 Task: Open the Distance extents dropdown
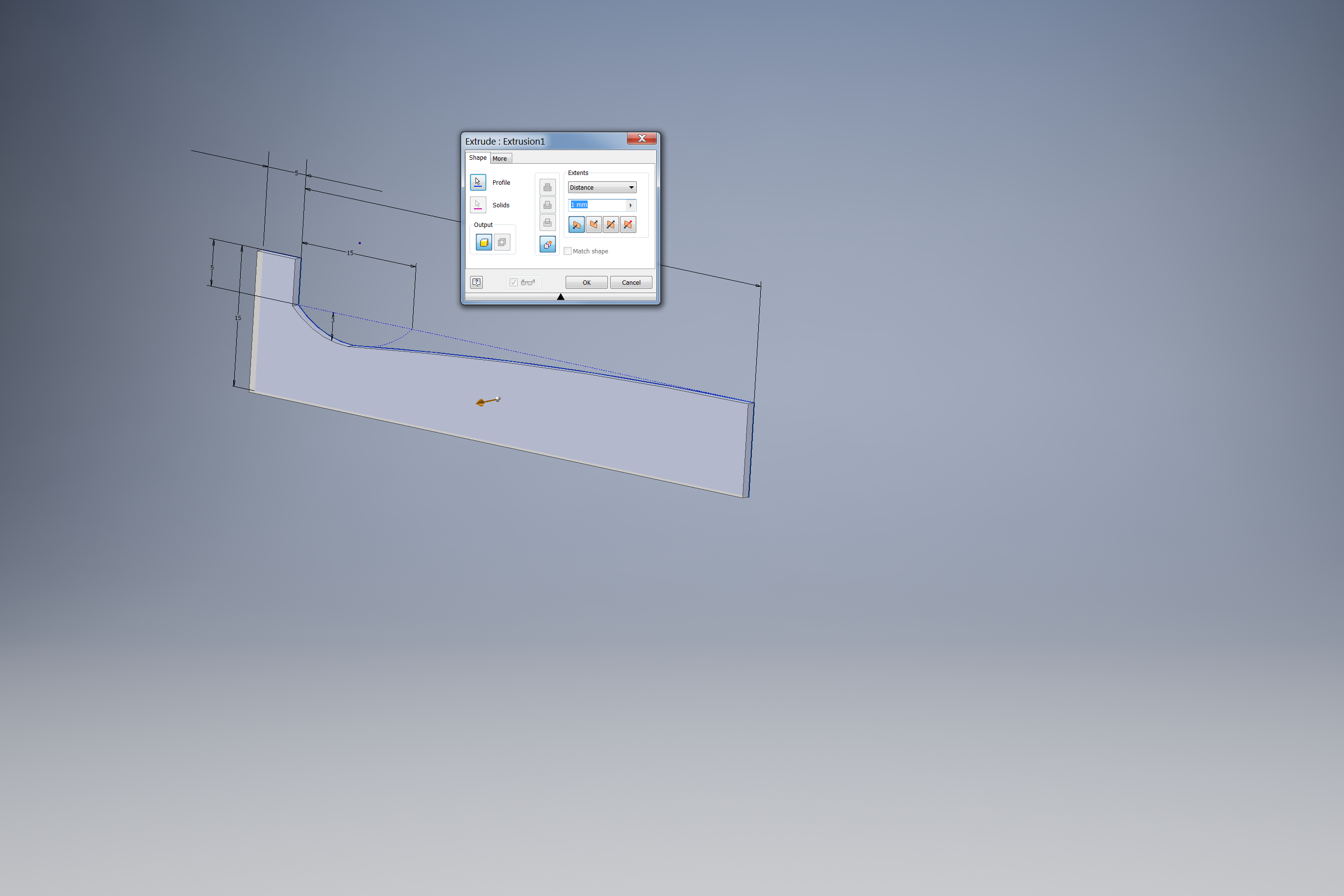[x=602, y=187]
